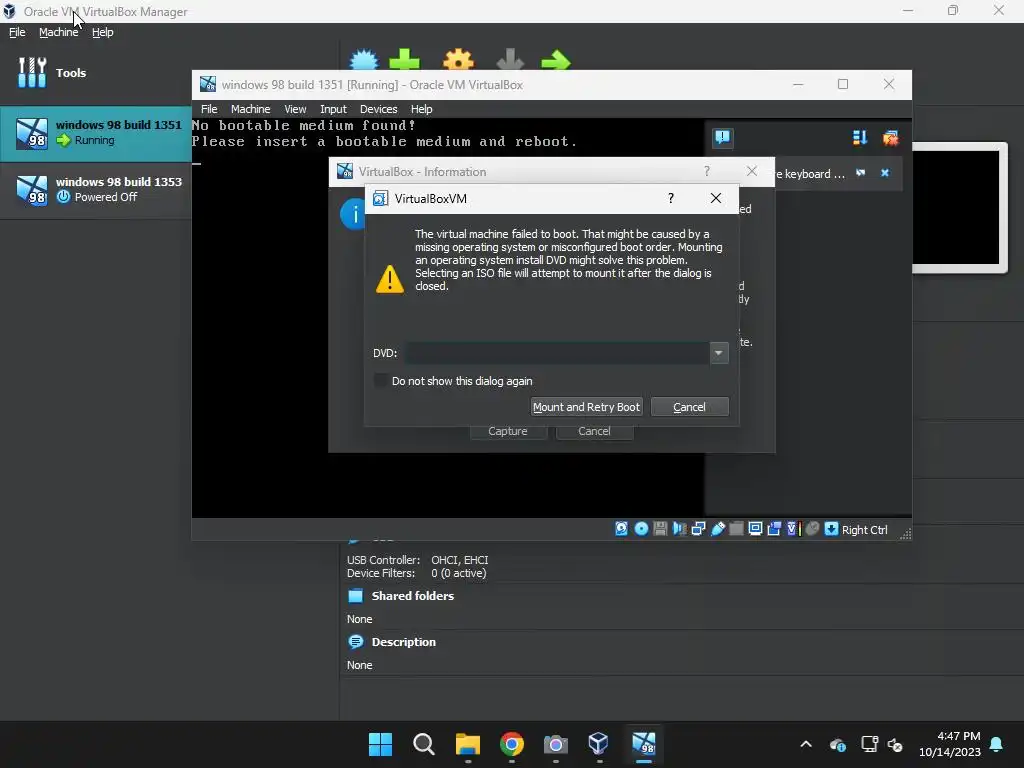Click 'OHCI, EHCI' USB controller value

[460, 560]
